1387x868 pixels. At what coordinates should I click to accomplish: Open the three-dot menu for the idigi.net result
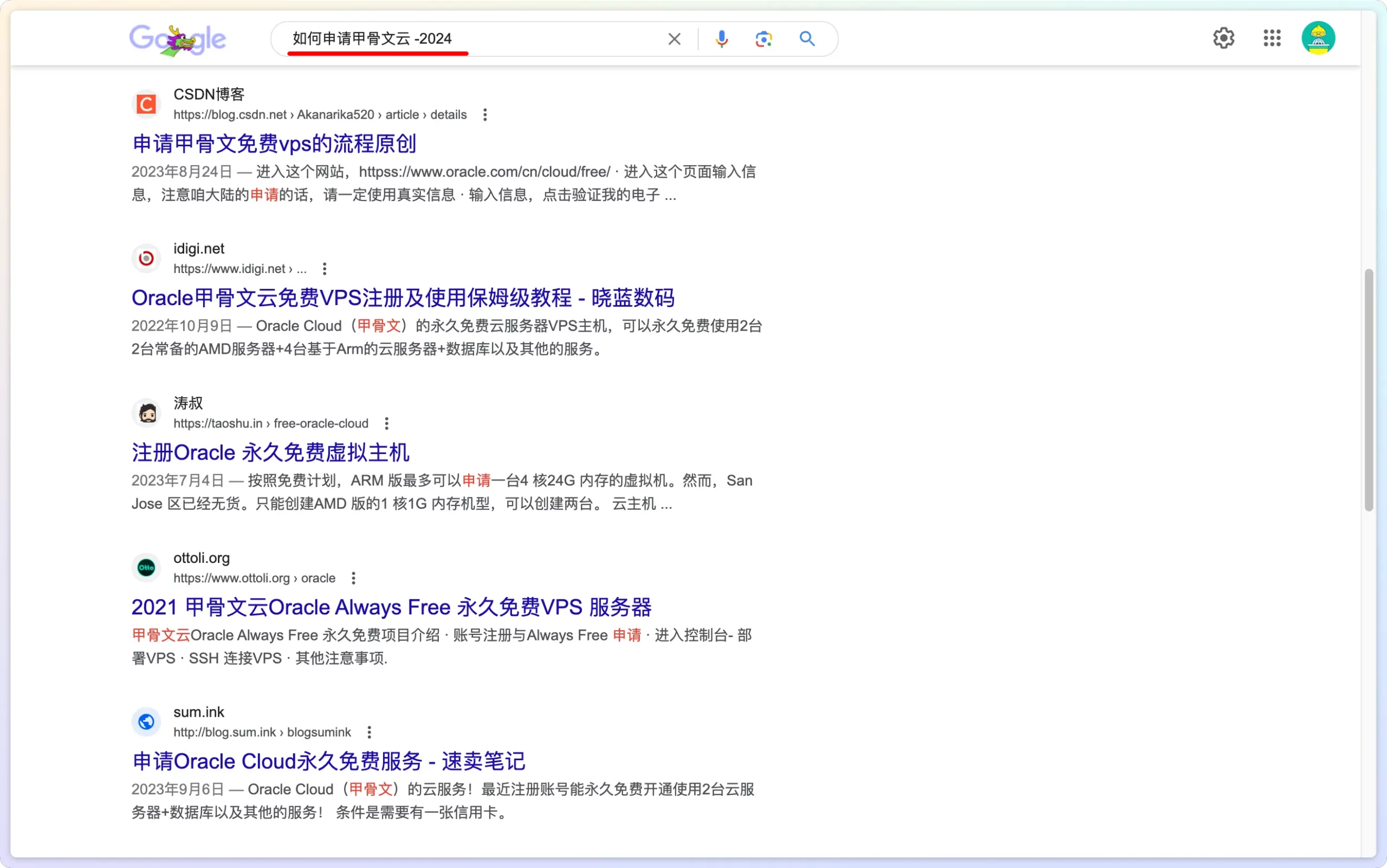325,269
